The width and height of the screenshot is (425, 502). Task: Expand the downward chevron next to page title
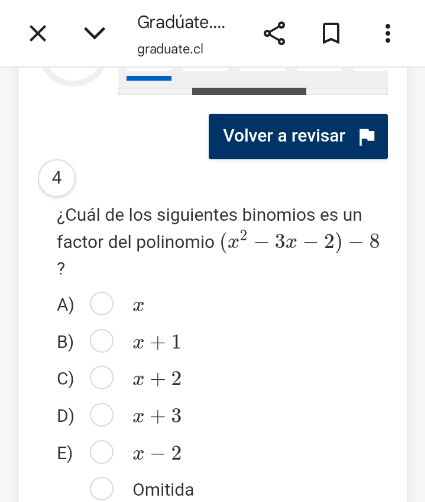pos(95,33)
